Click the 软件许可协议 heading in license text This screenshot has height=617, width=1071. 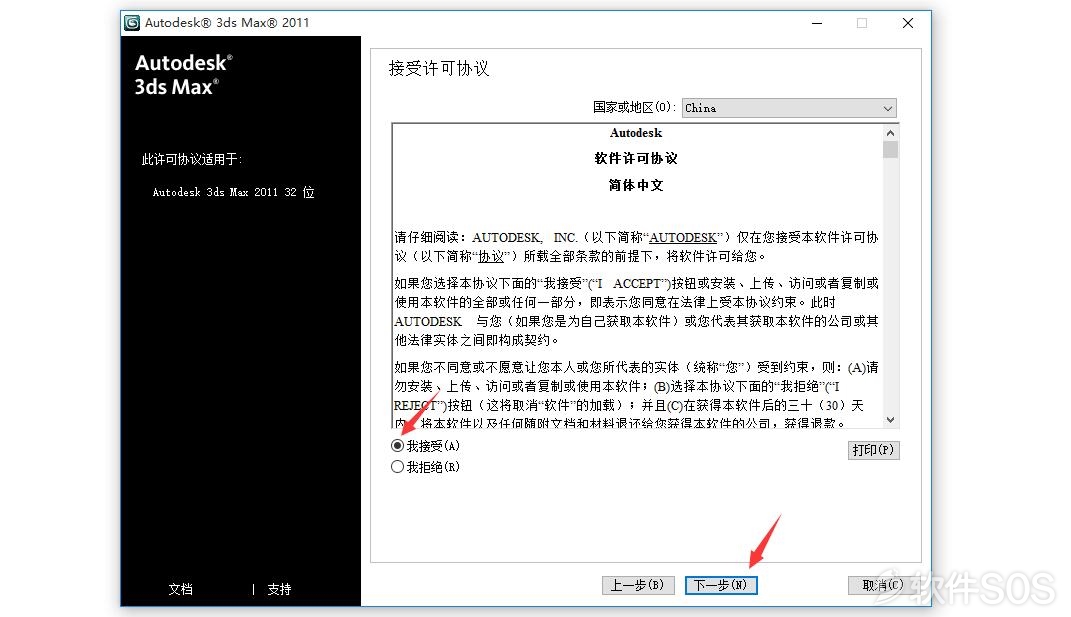[x=636, y=159]
